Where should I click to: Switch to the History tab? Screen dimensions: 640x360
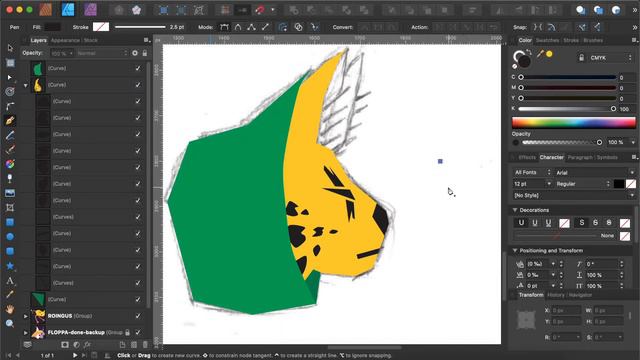pos(556,295)
